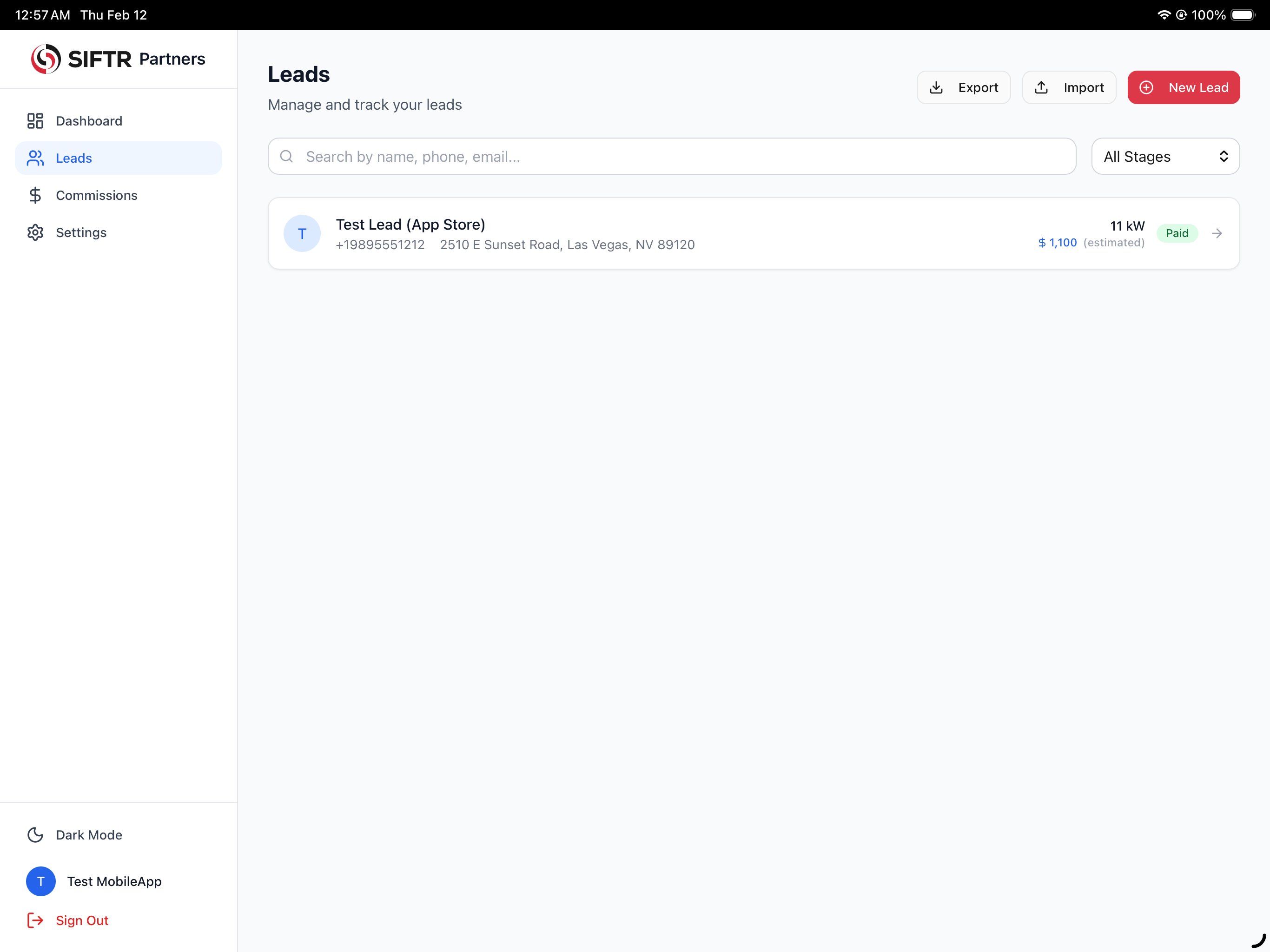This screenshot has height=952, width=1270.
Task: Click the SIFTR swirl logo icon
Action: [x=46, y=59]
